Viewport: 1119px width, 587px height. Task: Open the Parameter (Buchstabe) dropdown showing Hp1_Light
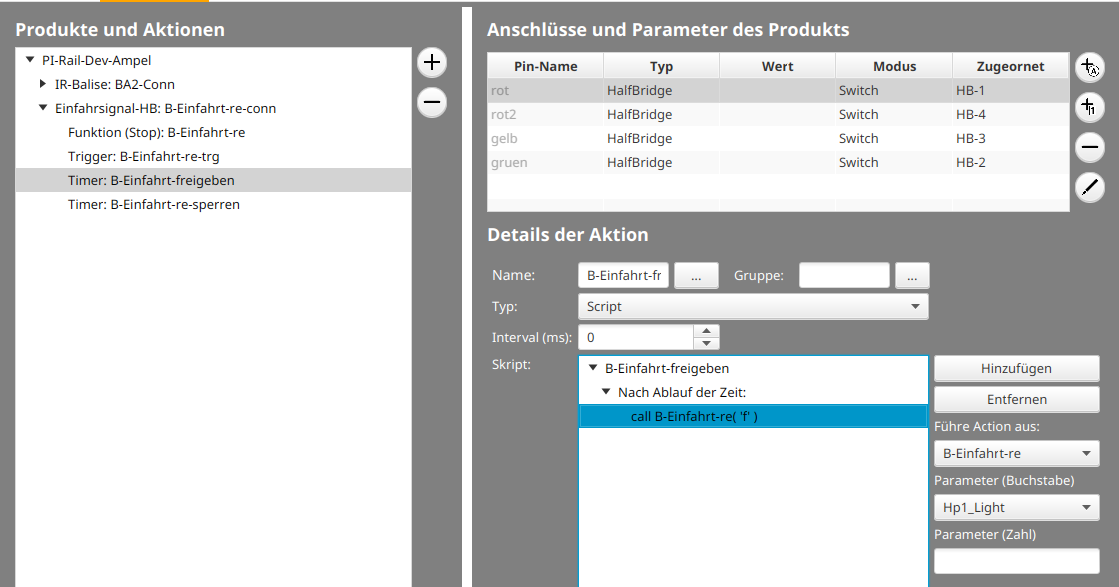(x=1016, y=507)
